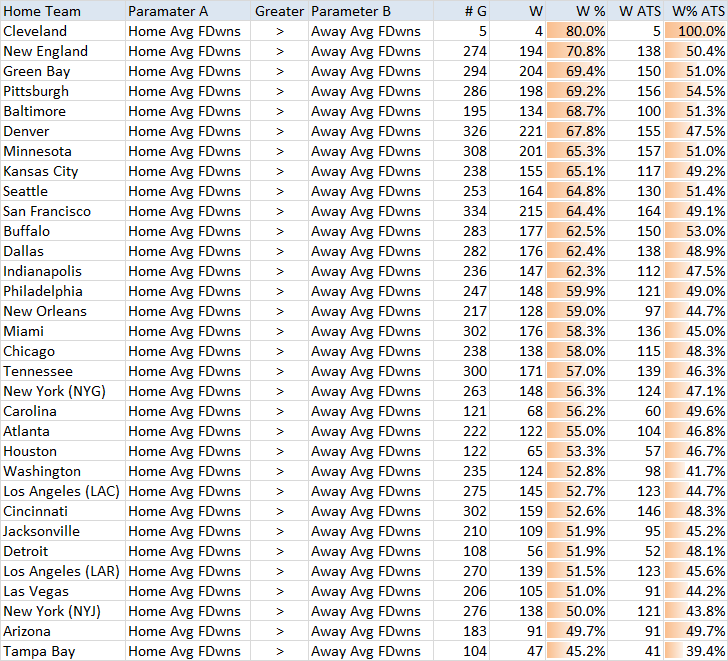Click Tennessee's 300 games cell
Image resolution: width=728 pixels, height=661 pixels.
[461, 370]
